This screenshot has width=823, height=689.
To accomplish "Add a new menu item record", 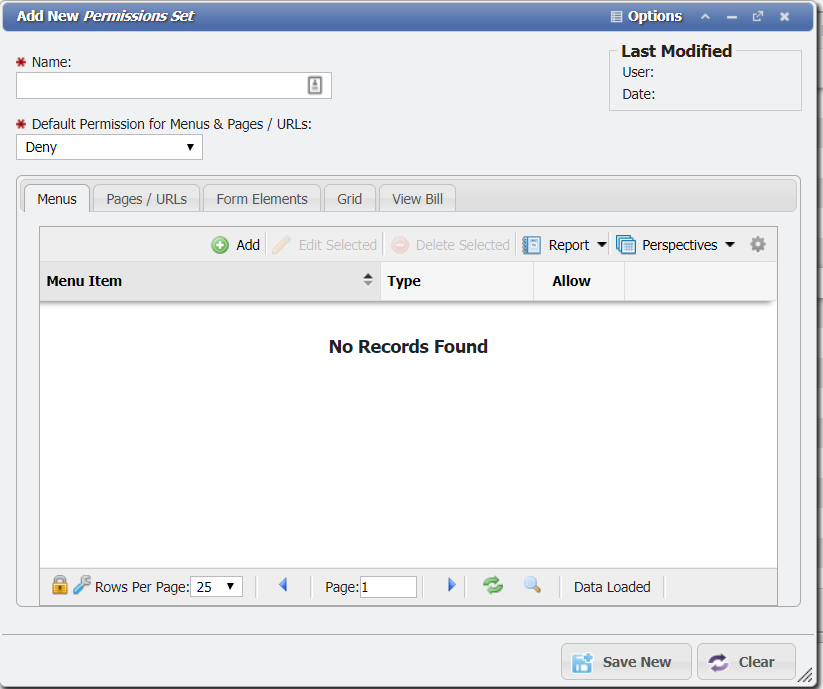I will [x=236, y=244].
